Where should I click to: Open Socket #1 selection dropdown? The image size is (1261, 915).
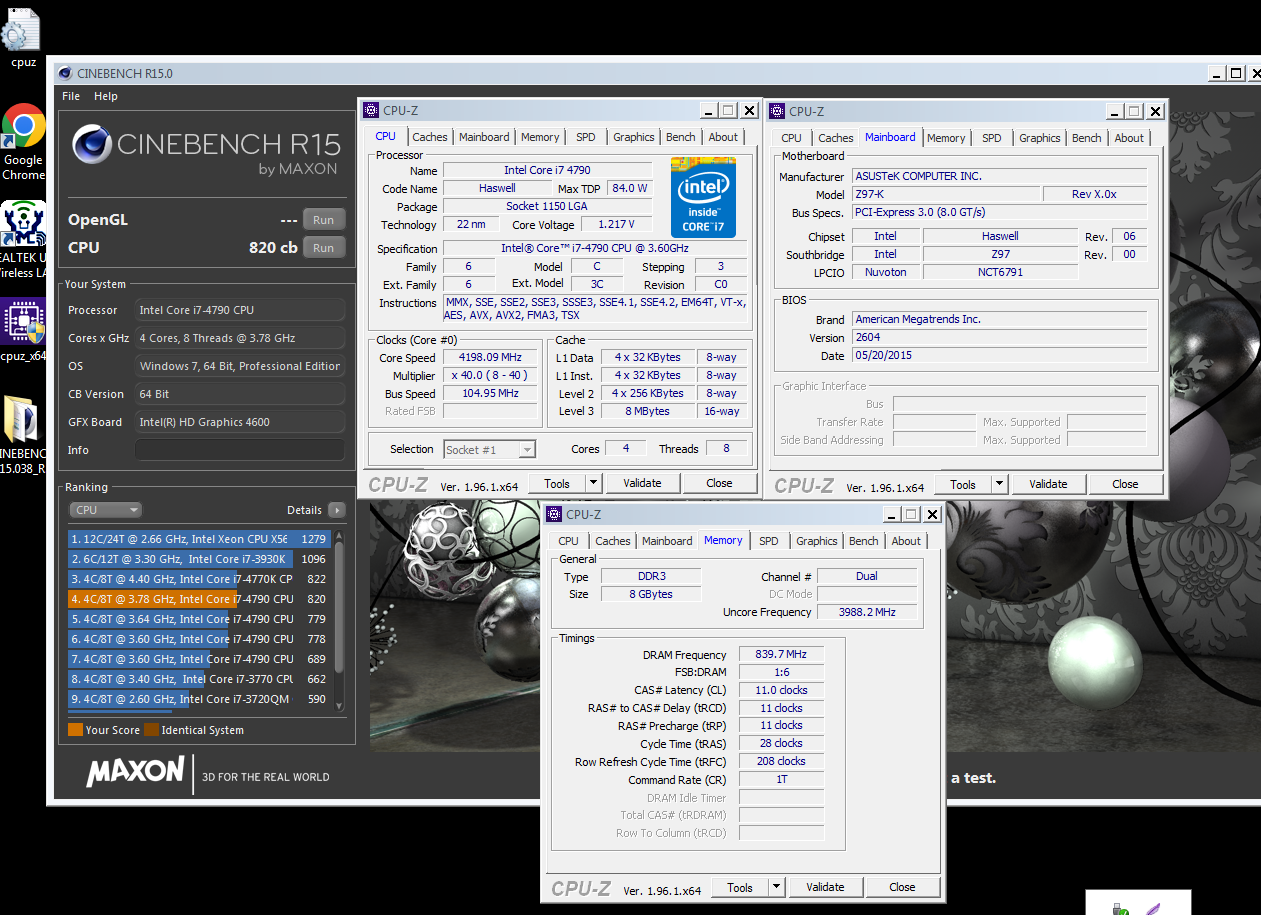point(490,450)
